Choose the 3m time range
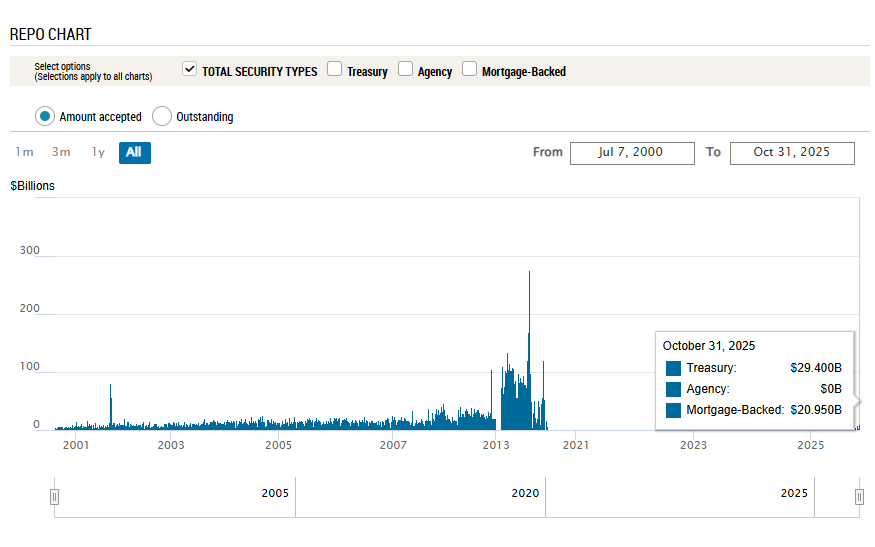The image size is (875, 547). 61,152
